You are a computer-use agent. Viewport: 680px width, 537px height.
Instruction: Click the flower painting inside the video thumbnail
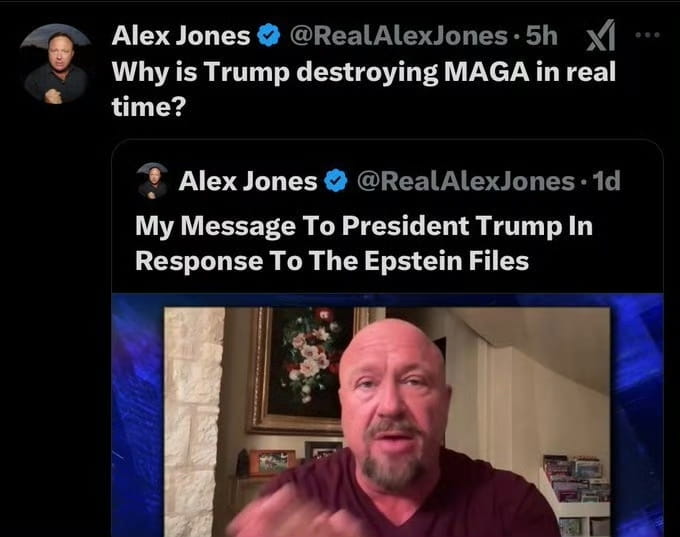point(306,370)
